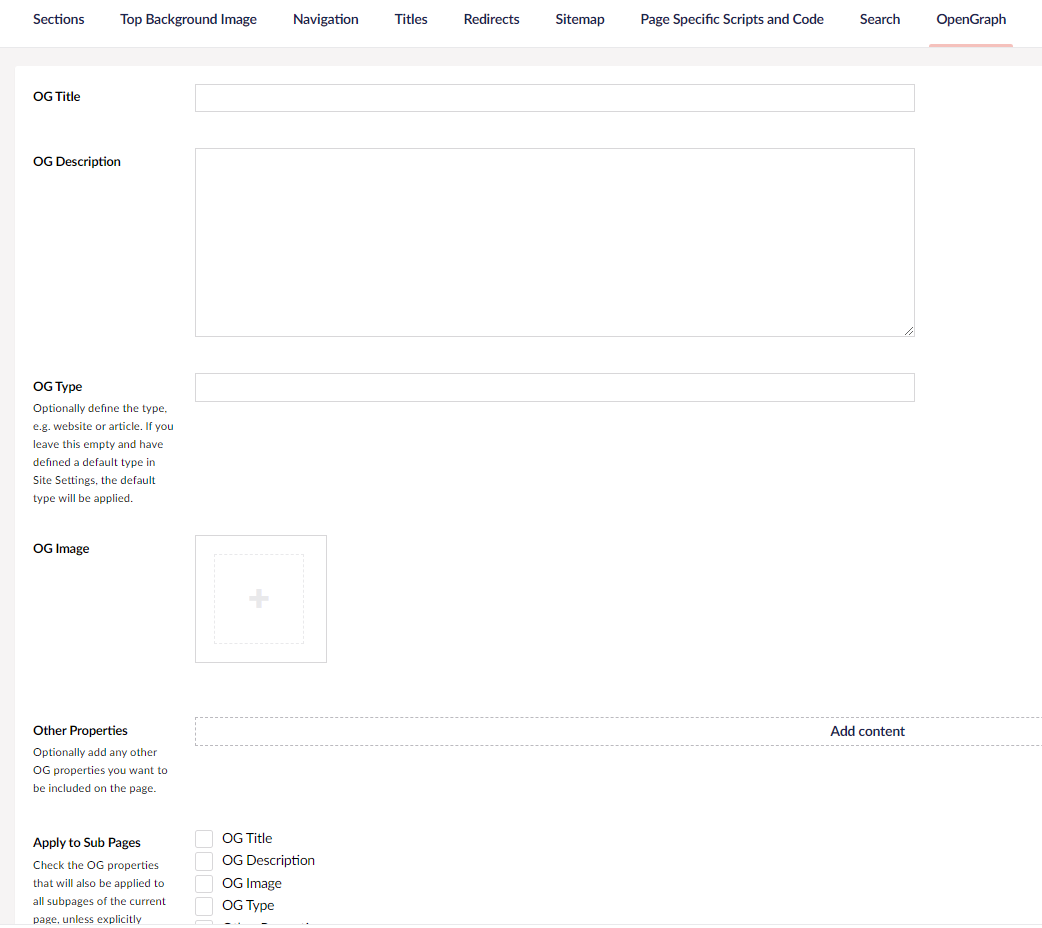Go to the Search tab
Viewport: 1042px width, 928px height.
click(880, 19)
